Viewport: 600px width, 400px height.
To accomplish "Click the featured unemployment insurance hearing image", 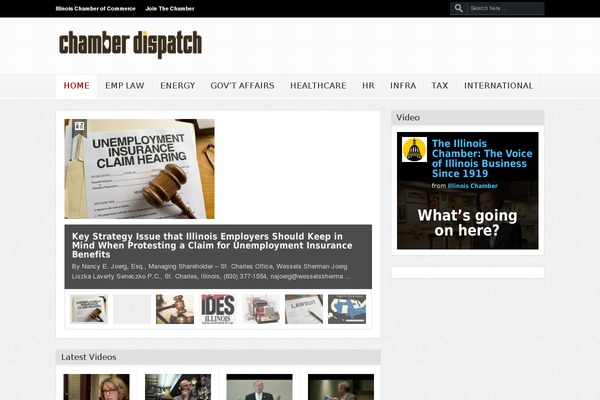I will [140, 169].
